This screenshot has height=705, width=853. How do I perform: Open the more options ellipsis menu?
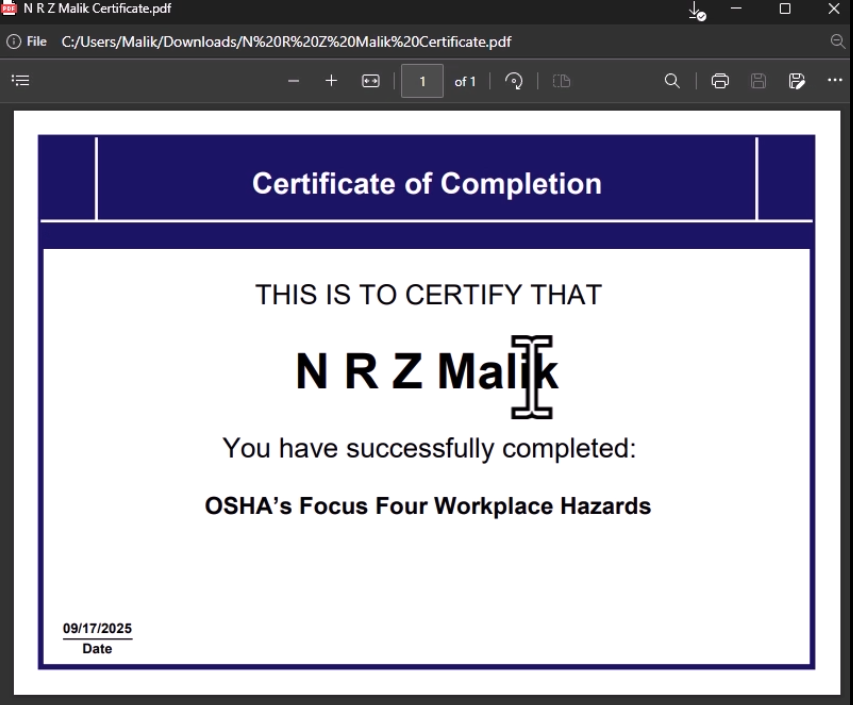tap(835, 81)
